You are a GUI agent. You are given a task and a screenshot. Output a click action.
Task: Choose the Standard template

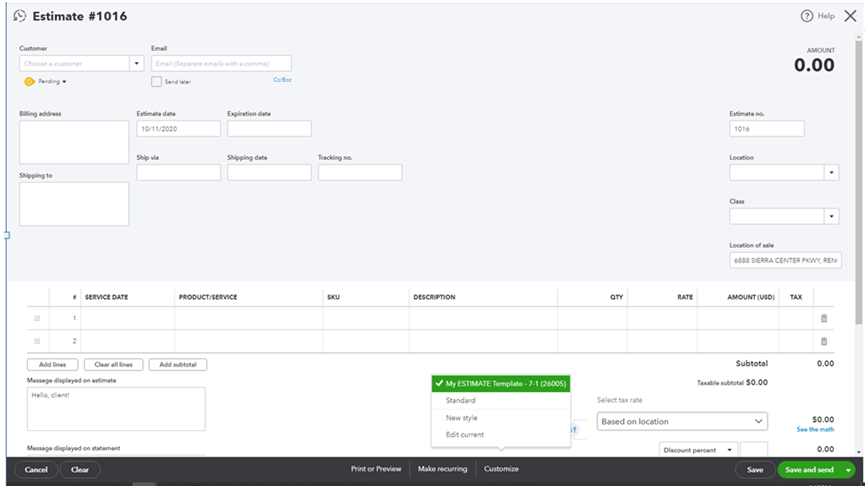click(461, 400)
